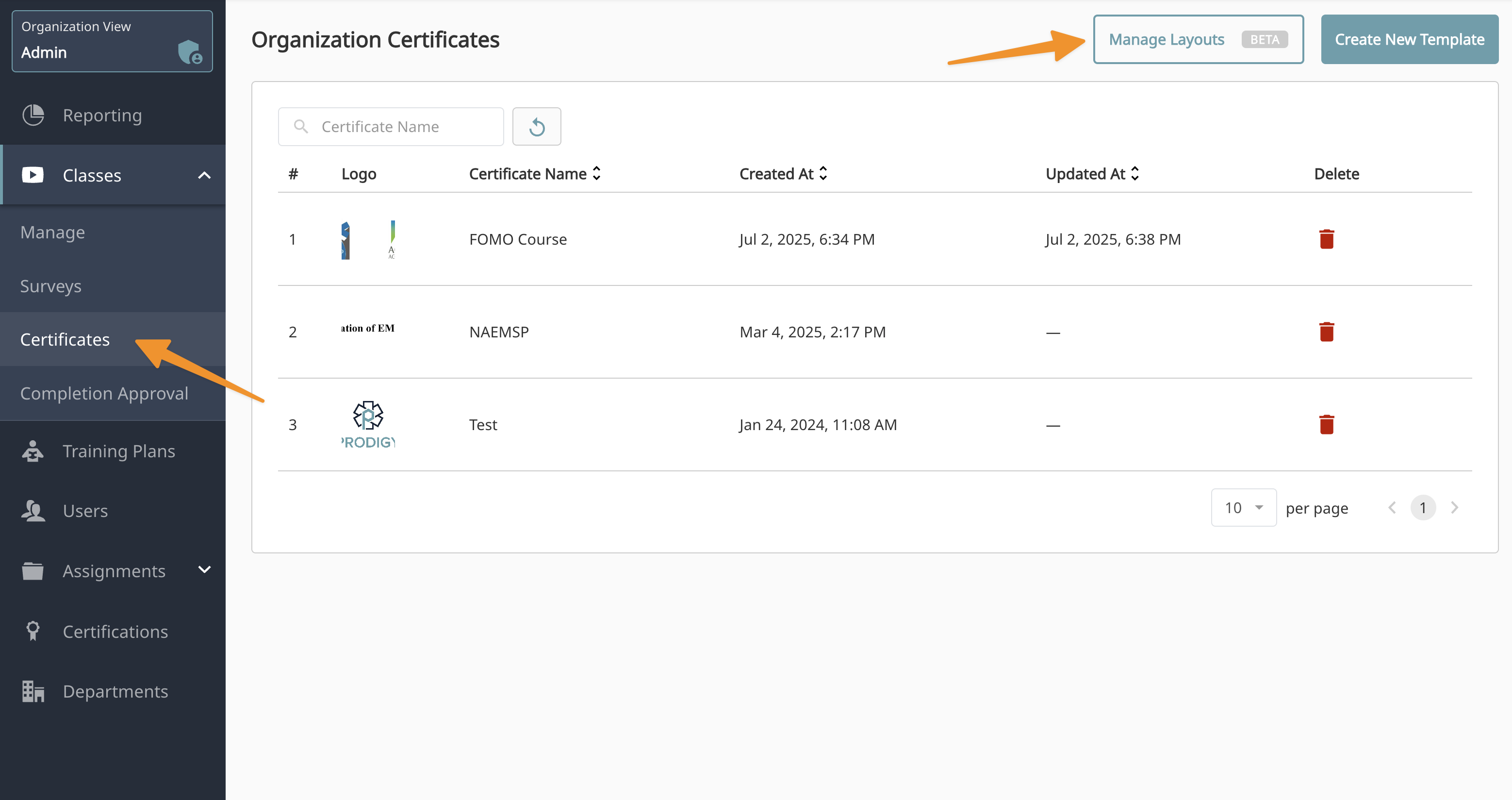Reset search with the refresh icon button
1512x800 pixels.
(x=537, y=126)
